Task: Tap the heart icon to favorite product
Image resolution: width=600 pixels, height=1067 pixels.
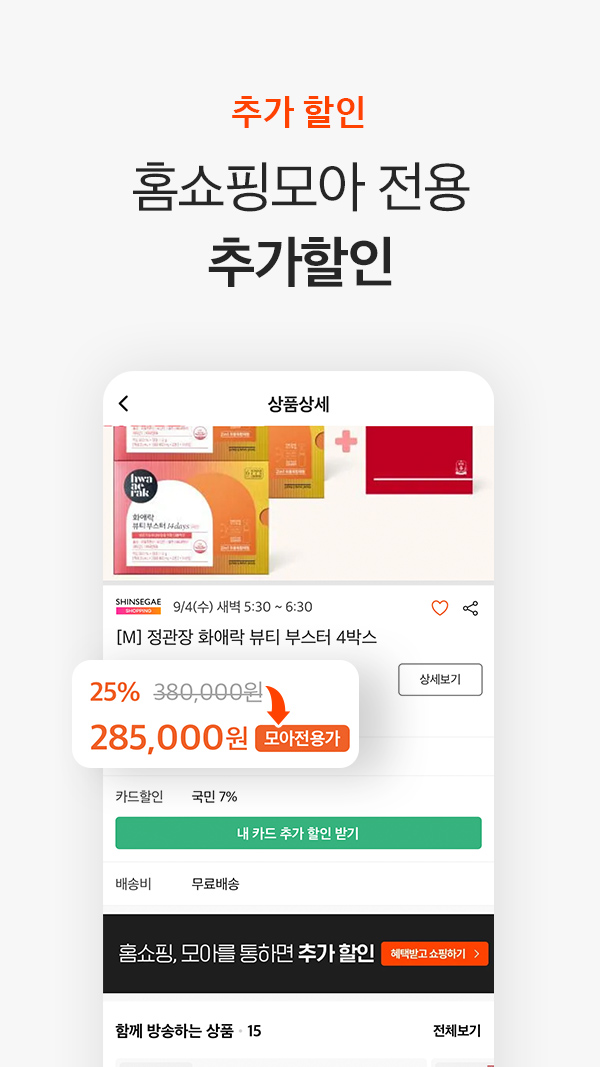Action: coord(440,608)
